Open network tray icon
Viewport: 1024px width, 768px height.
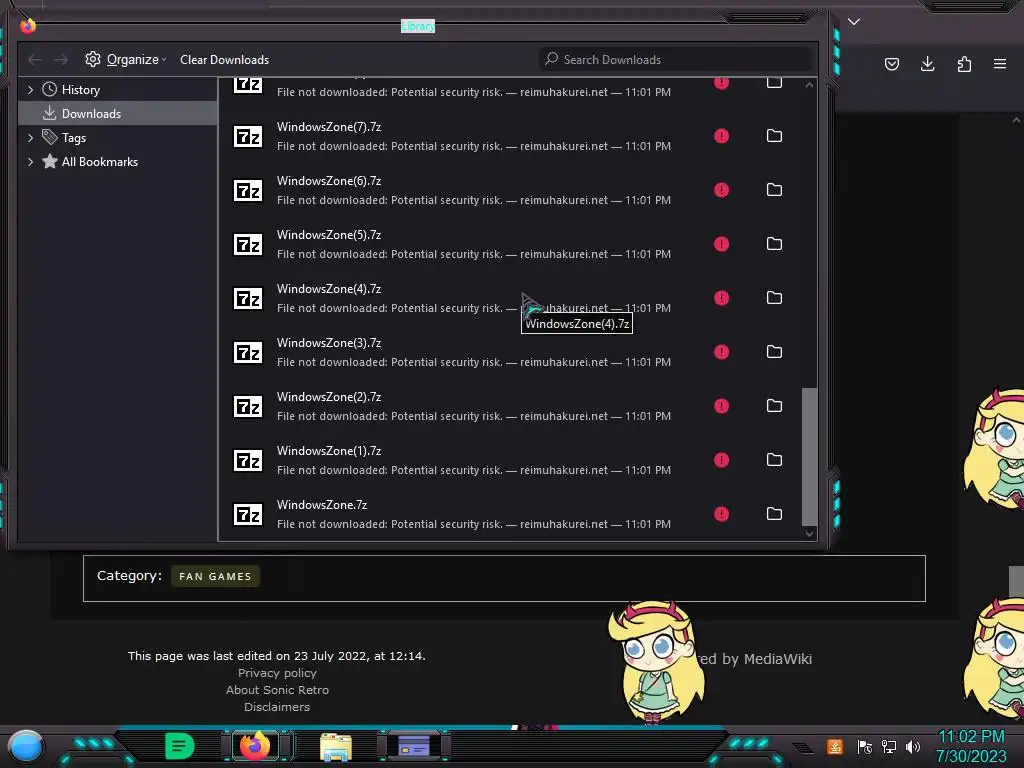pos(888,746)
